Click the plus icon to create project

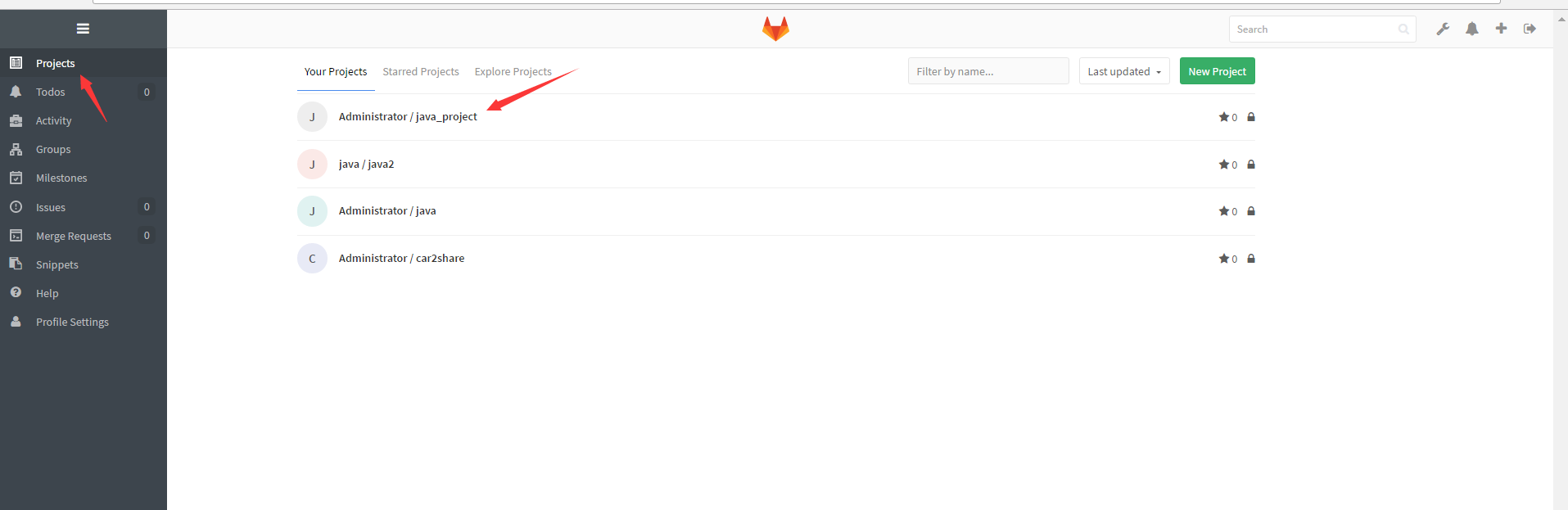coord(1501,29)
